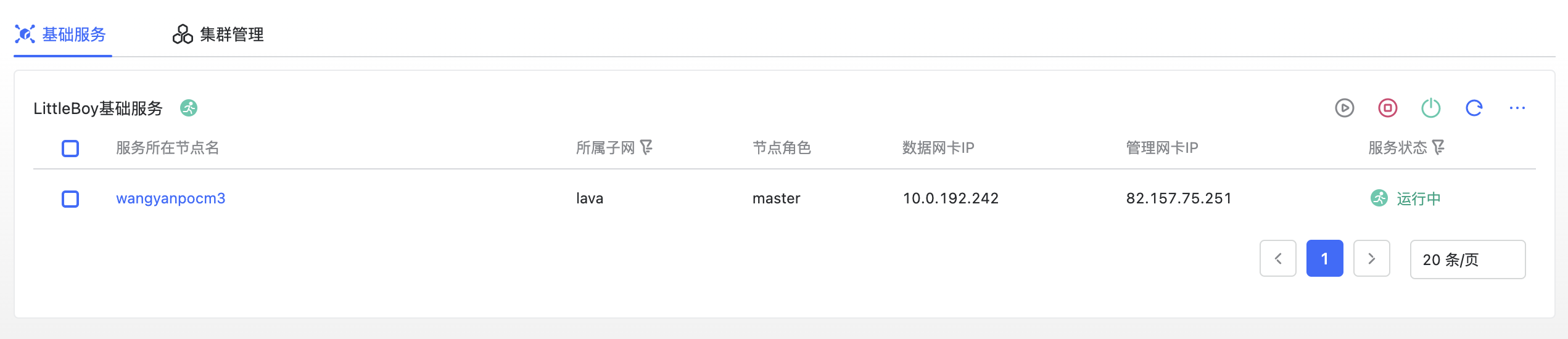Click the green power restart icon
The width and height of the screenshot is (1568, 339).
(x=1430, y=108)
